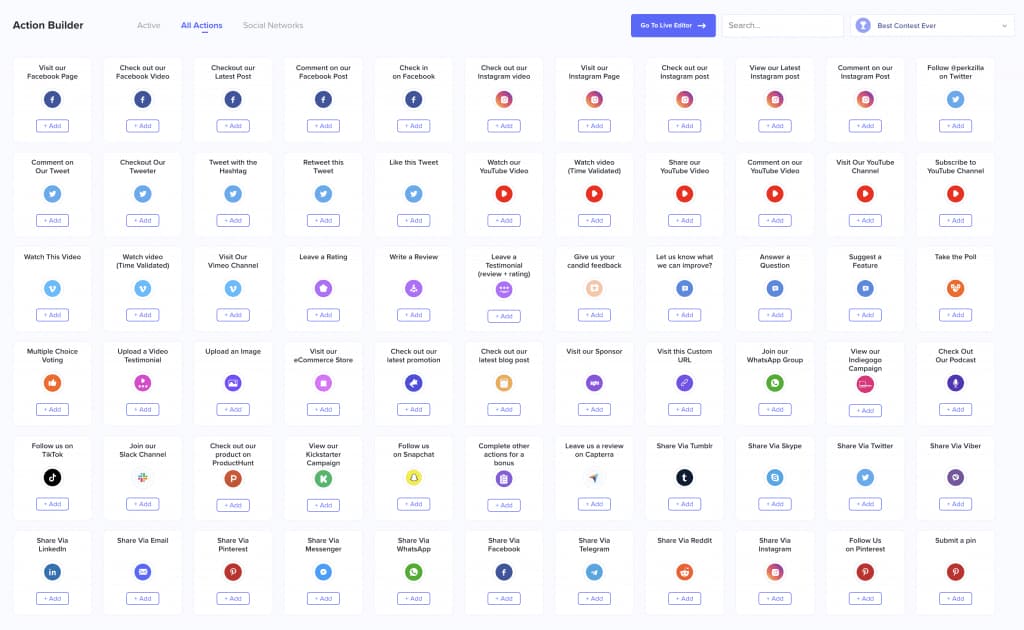Add the Share Via WhatsApp action
Image resolution: width=1024 pixels, height=630 pixels.
click(x=413, y=599)
